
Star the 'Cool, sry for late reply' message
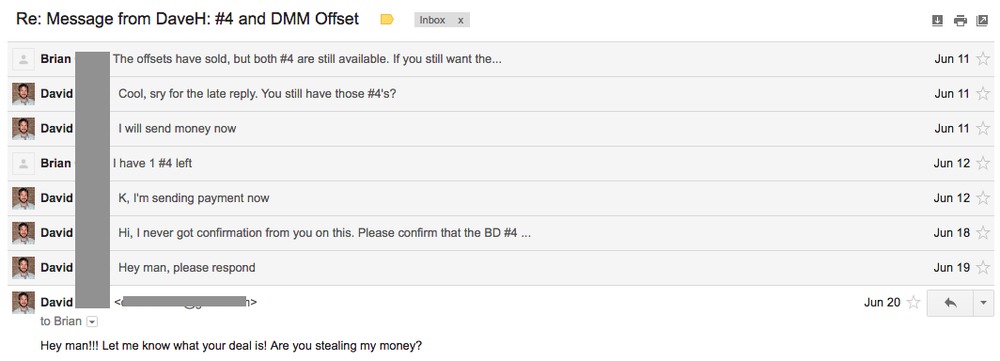coord(983,94)
